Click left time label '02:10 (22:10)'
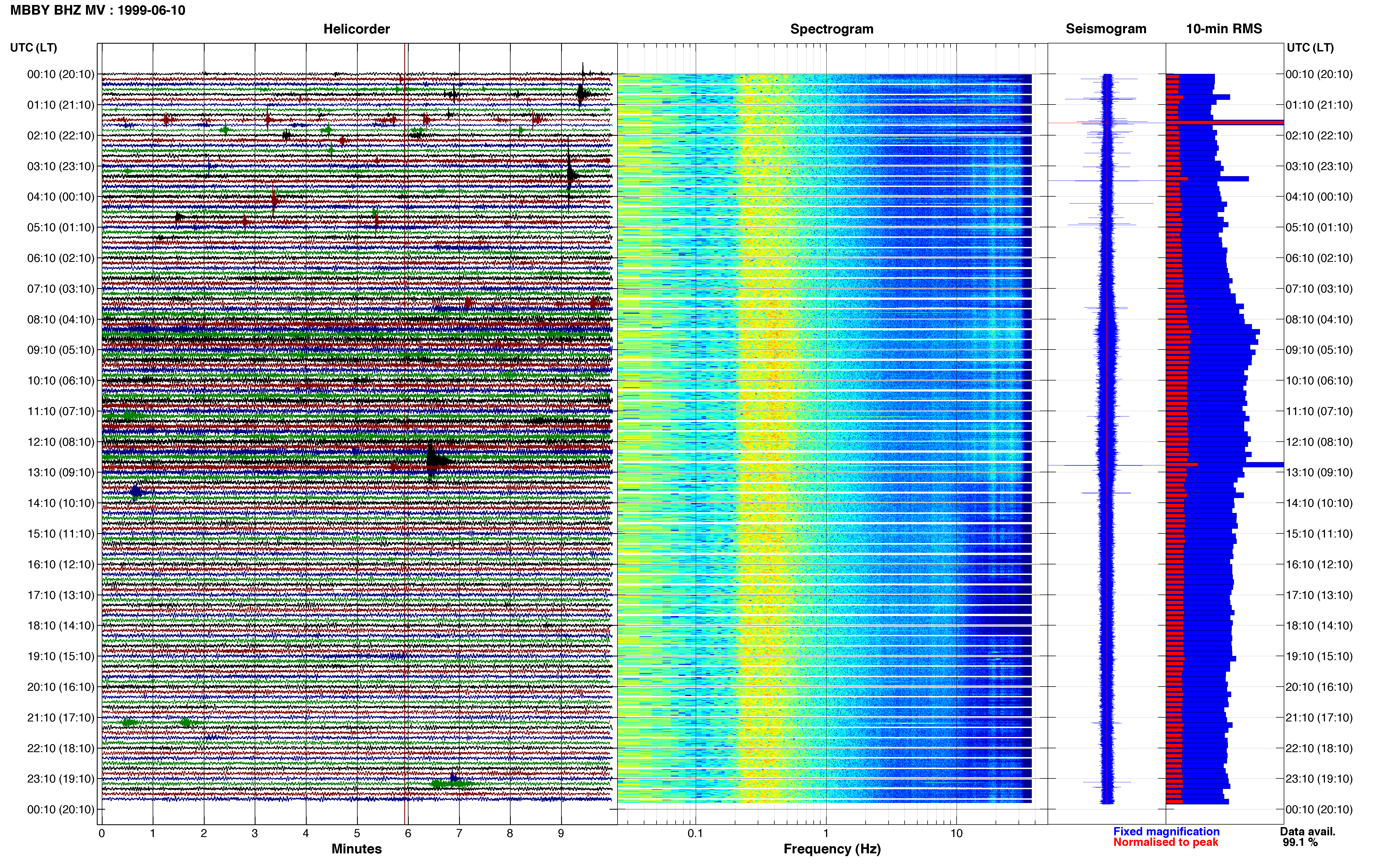 tap(61, 135)
